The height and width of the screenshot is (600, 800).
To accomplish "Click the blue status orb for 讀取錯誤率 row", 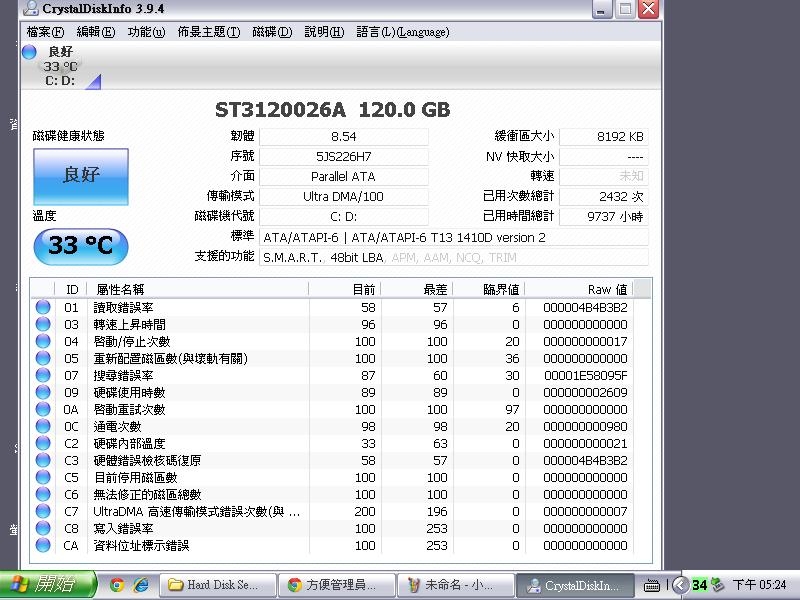I will (x=43, y=308).
